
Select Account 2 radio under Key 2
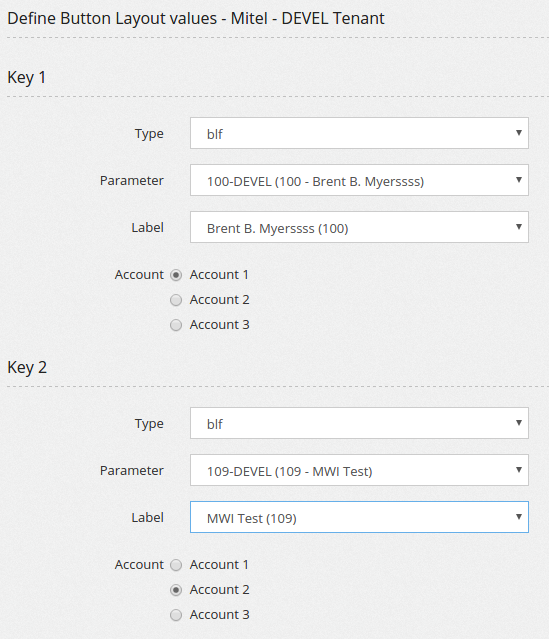coord(176,590)
